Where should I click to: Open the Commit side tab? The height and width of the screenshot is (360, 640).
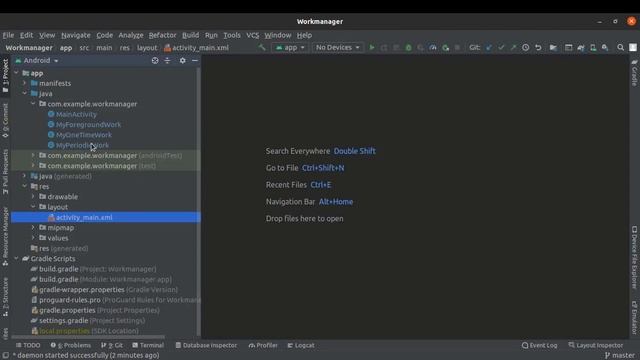coord(5,120)
